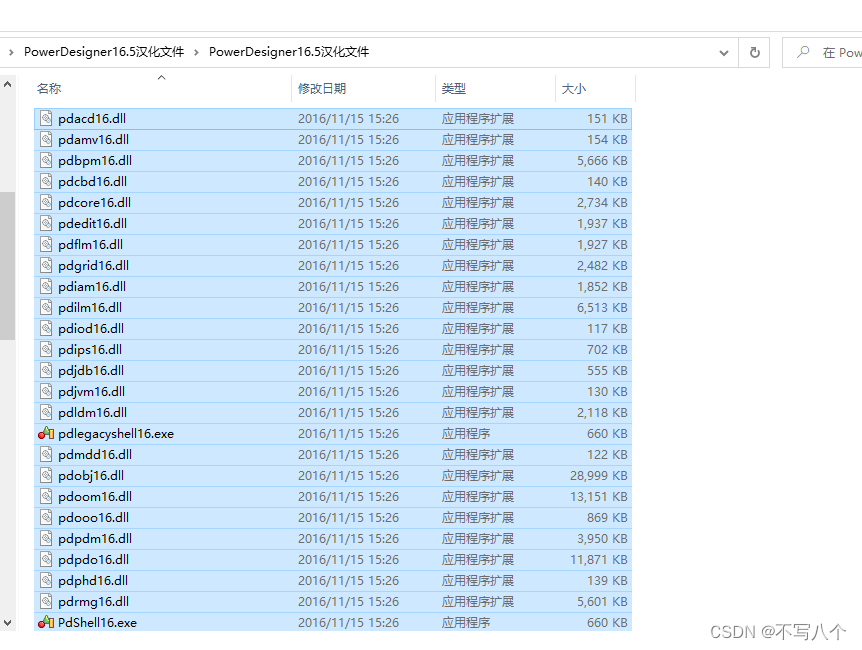Open the first PowerDesigner16.5汉化文件 breadcrumb
The width and height of the screenshot is (862, 650).
click(103, 52)
